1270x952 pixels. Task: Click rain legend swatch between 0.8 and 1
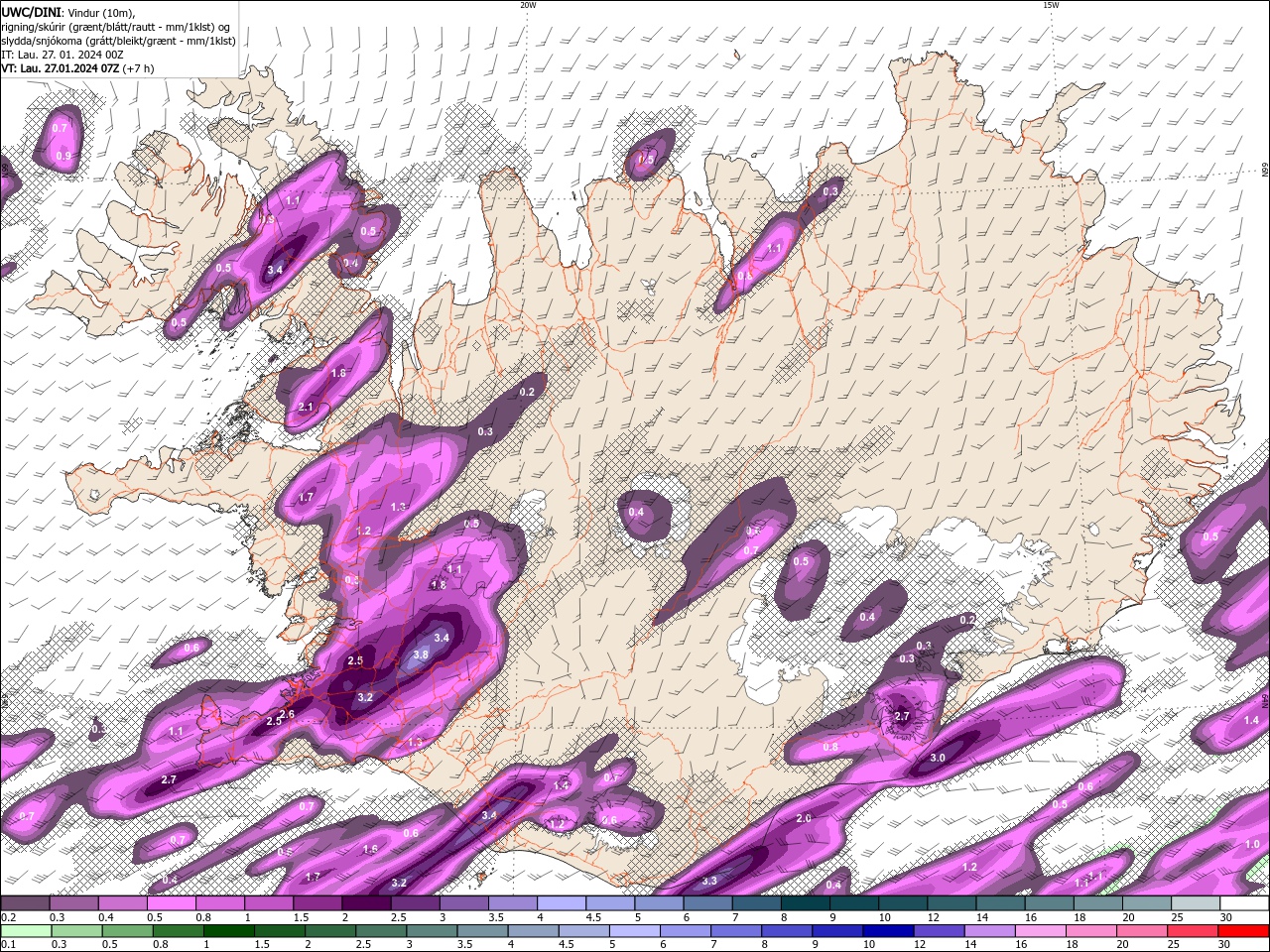click(177, 931)
